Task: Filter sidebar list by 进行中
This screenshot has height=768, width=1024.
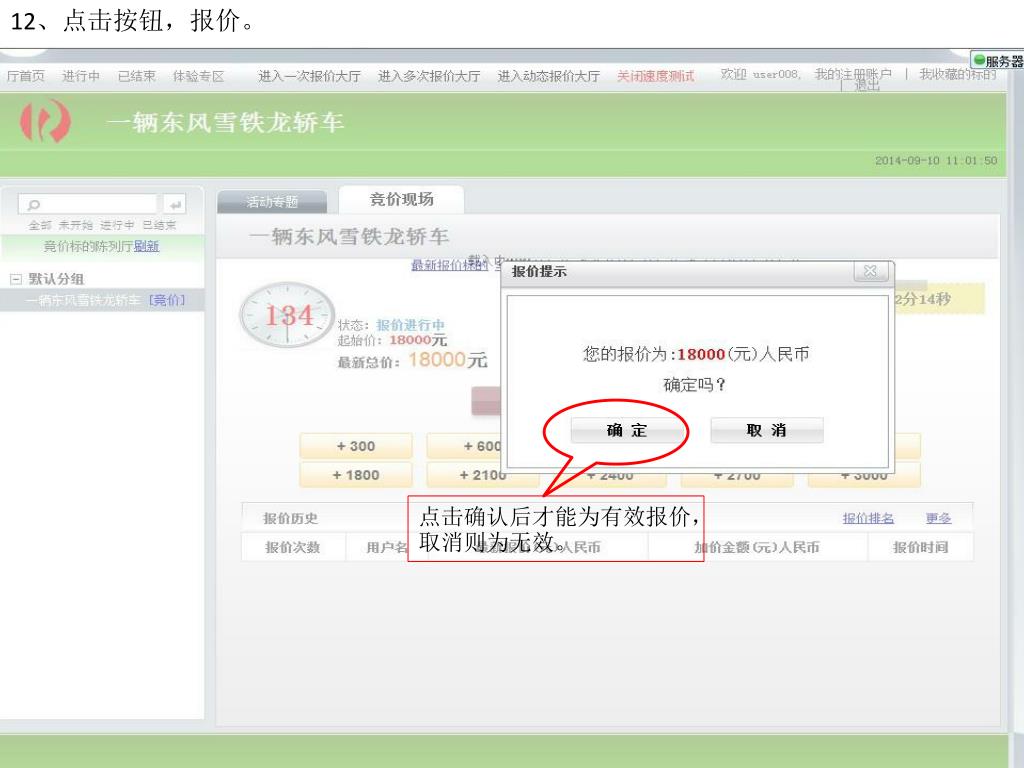Action: click(118, 225)
